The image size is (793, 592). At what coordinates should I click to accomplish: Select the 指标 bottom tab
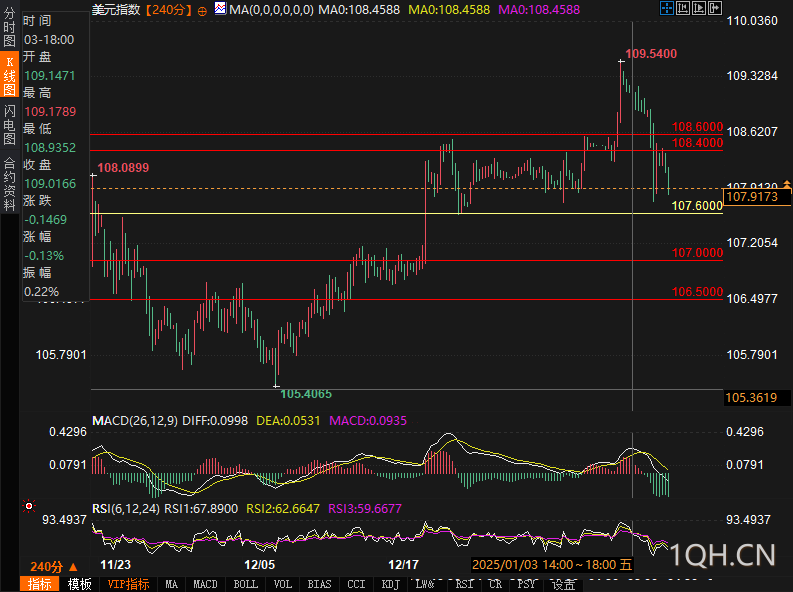pos(40,584)
